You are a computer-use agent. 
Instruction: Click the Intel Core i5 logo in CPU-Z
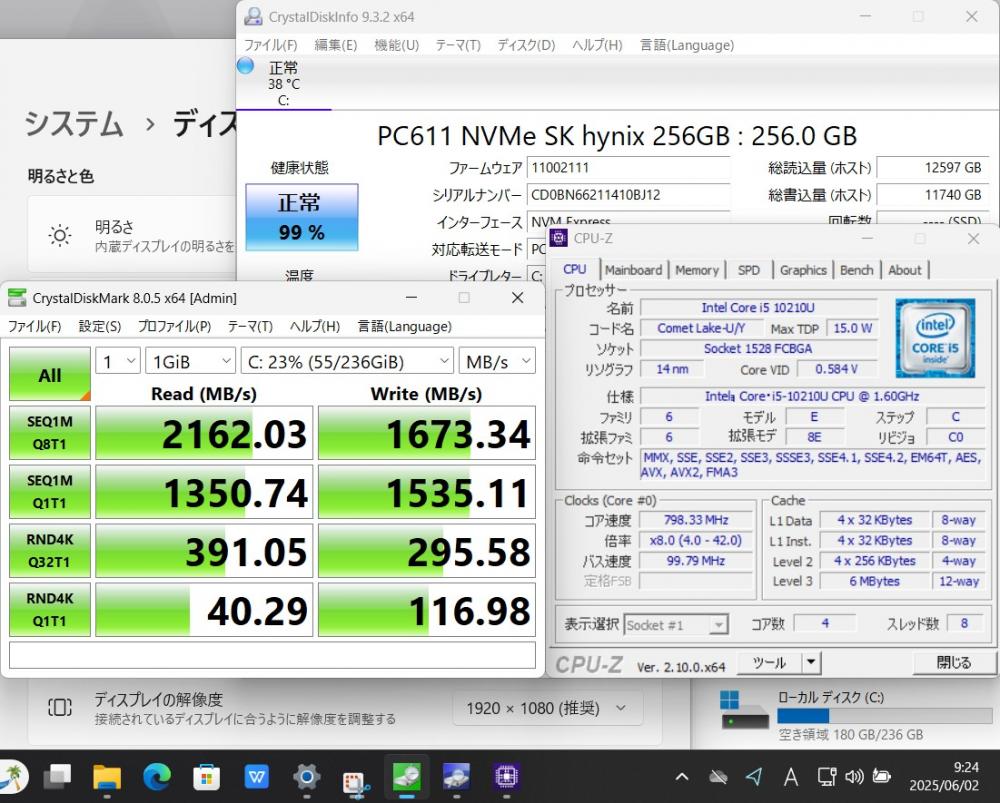[x=936, y=338]
